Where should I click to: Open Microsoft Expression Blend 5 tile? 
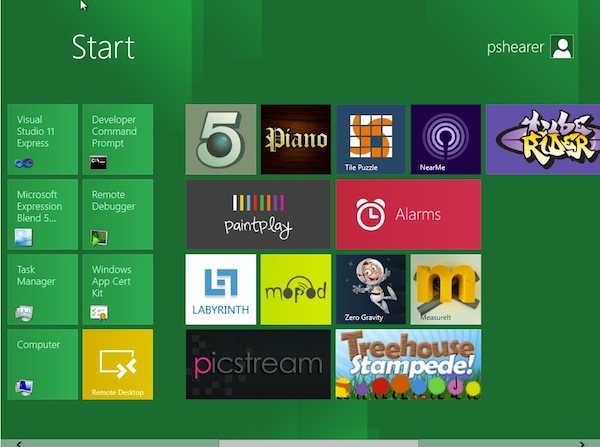tap(42, 214)
